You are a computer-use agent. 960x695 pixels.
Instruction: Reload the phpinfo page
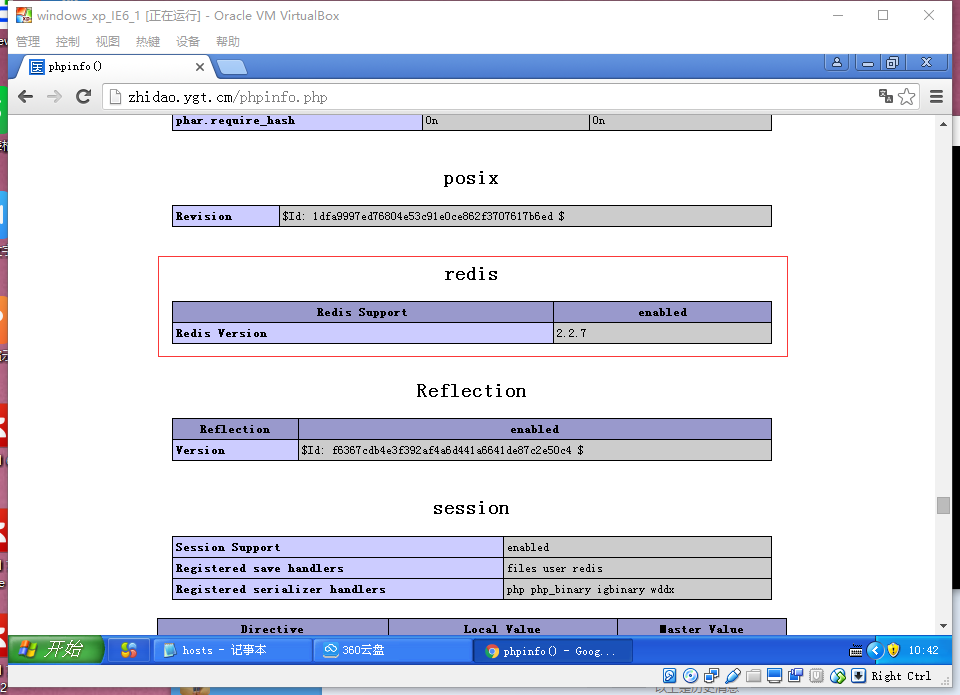[x=83, y=97]
